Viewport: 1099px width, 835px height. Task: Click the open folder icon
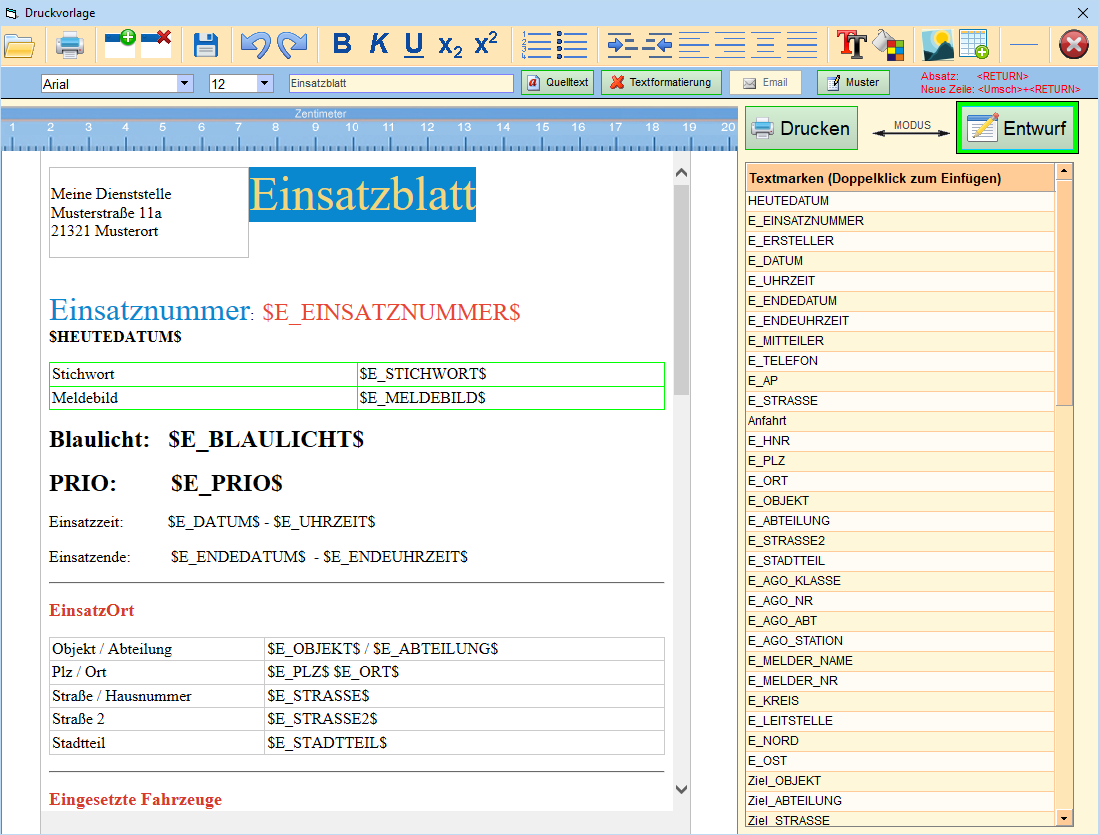pyautogui.click(x=20, y=45)
